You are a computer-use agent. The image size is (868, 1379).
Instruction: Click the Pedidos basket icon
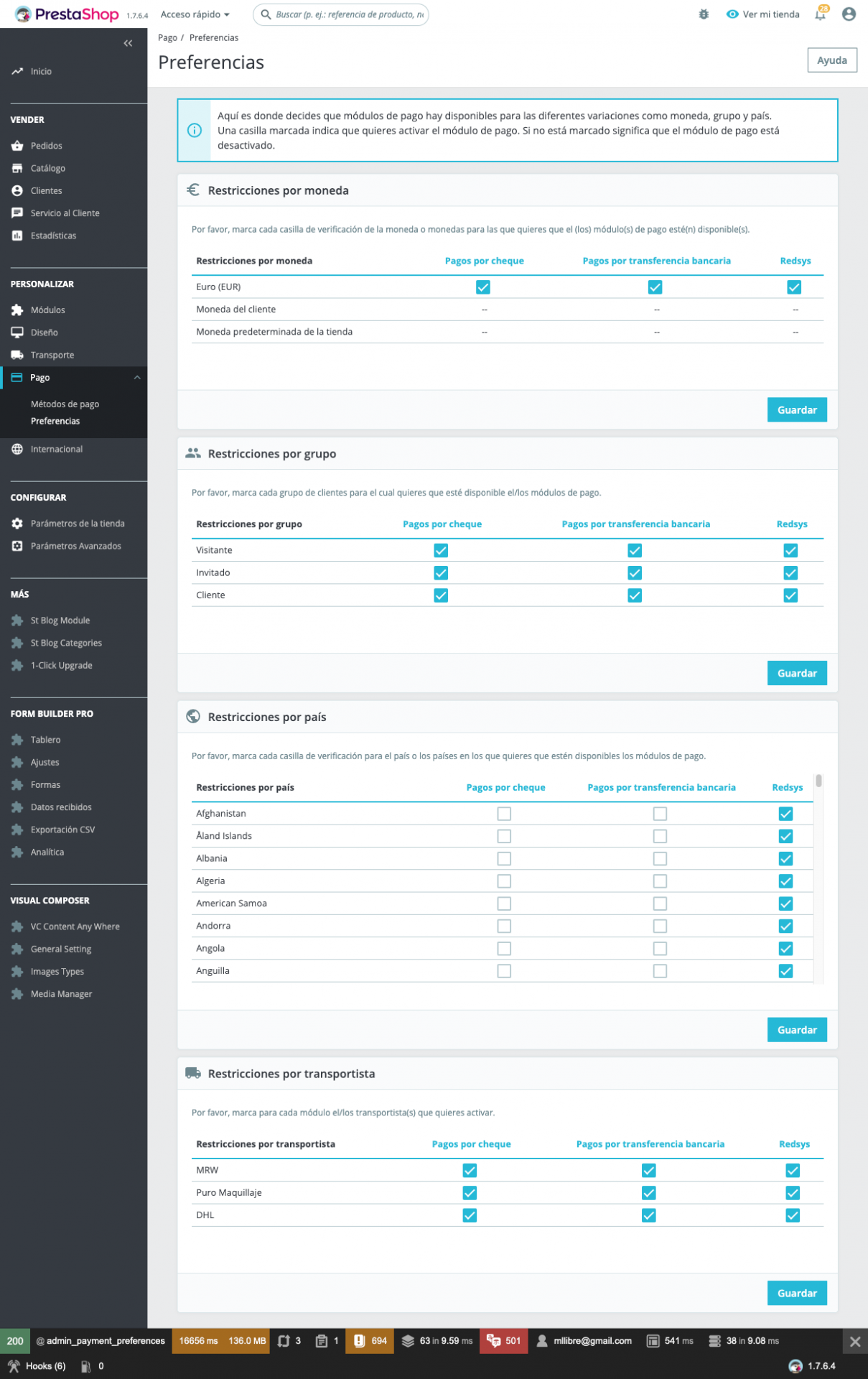[17, 146]
